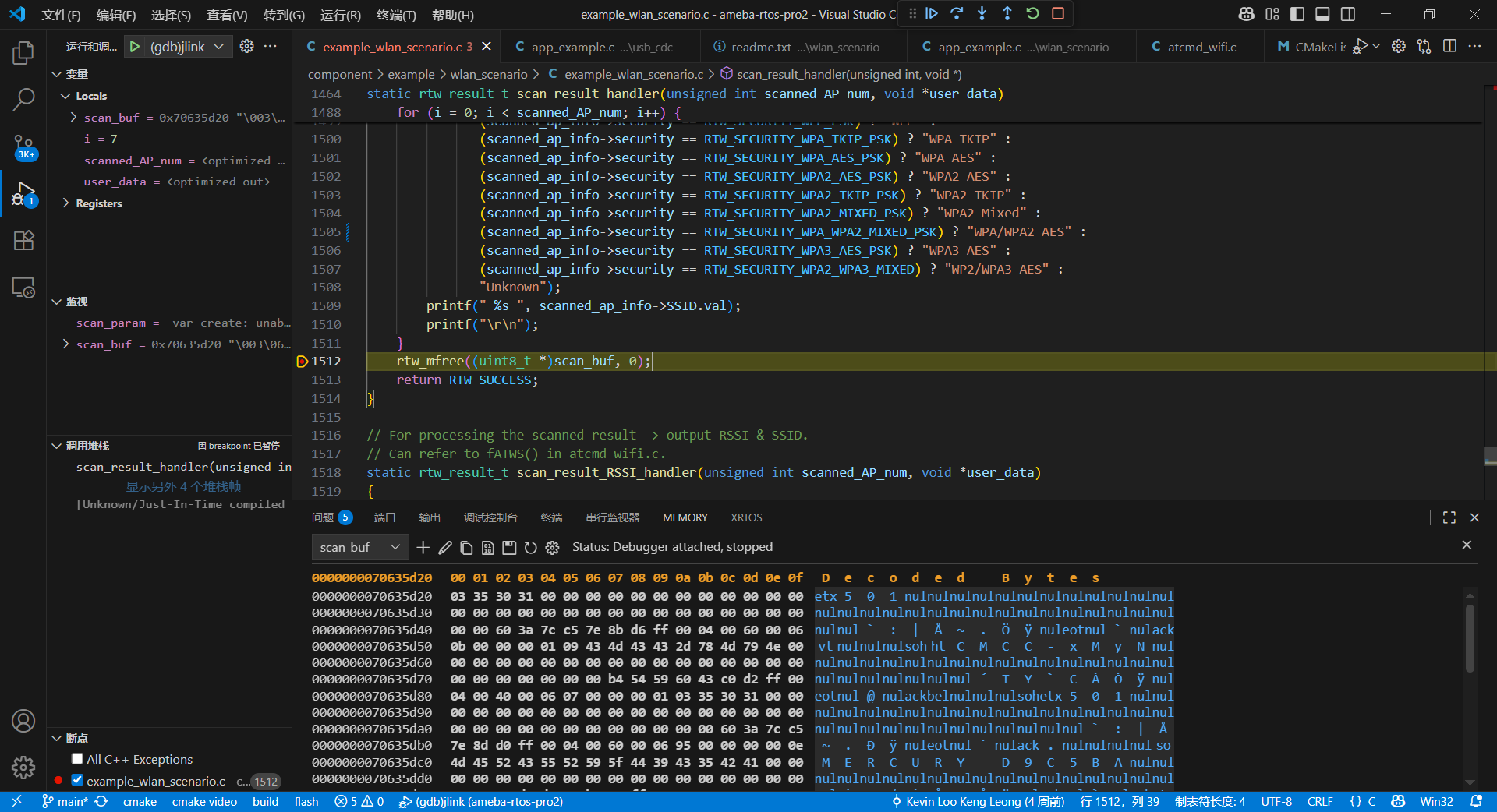This screenshot has width=1497, height=812.
Task: Switch to the atcmd_wifi.c editor tab
Action: click(x=1201, y=47)
